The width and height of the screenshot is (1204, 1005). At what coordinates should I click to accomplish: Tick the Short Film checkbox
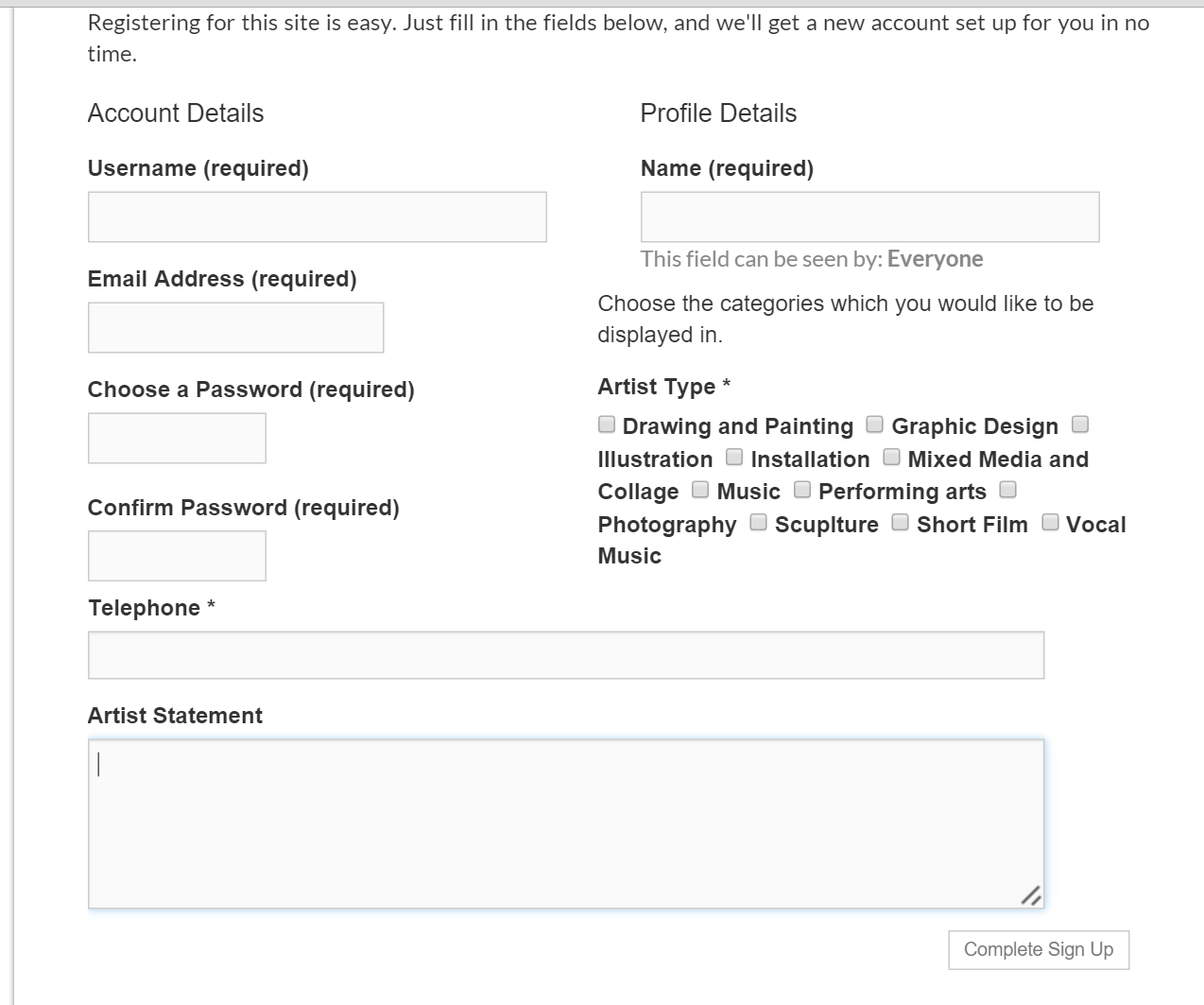(x=901, y=523)
